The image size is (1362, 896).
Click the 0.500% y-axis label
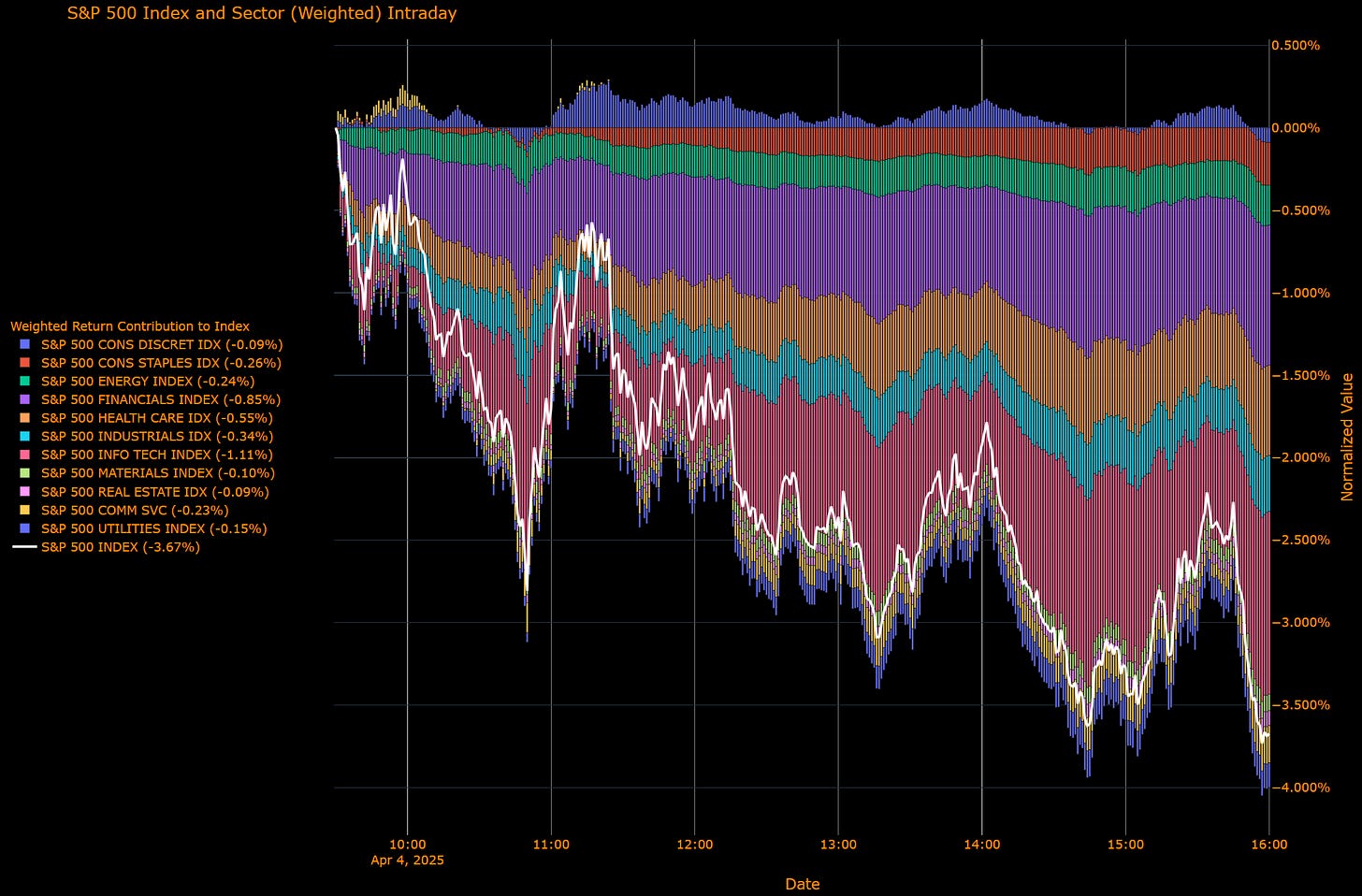(x=1297, y=45)
